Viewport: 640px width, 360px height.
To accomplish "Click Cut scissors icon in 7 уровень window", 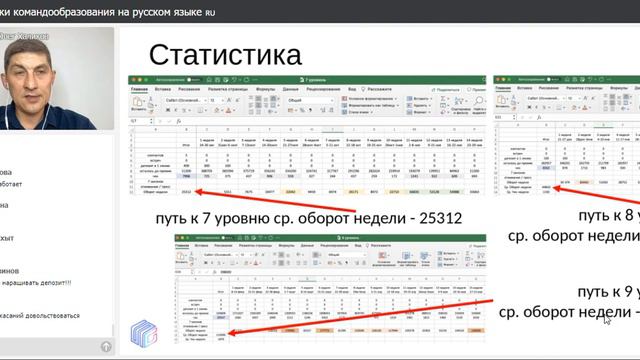I will click(151, 98).
